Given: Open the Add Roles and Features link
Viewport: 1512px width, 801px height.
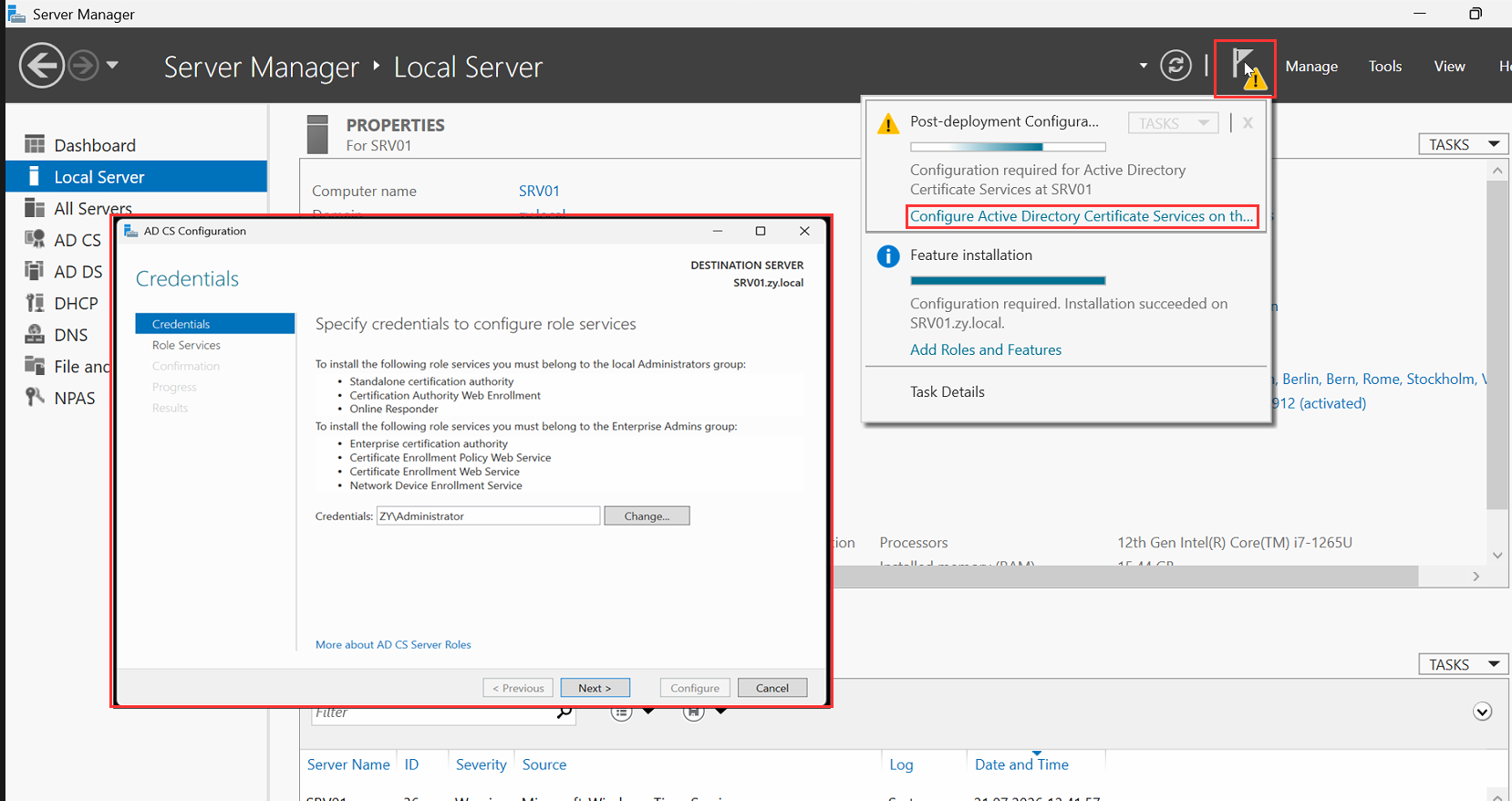Looking at the screenshot, I should tap(986, 349).
